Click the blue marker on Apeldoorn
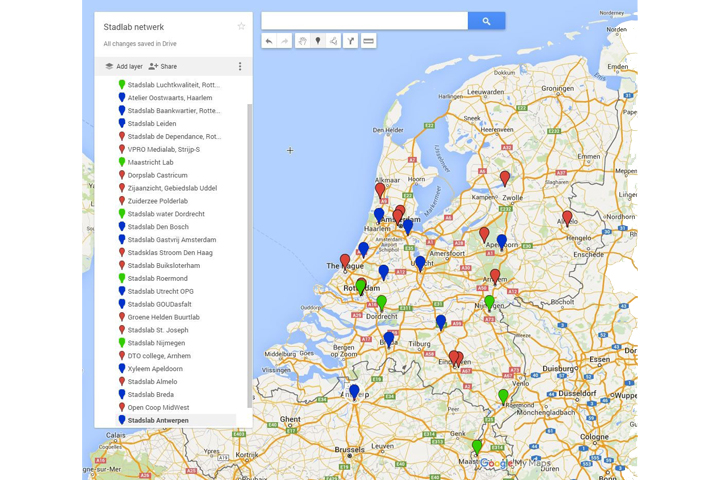 [x=501, y=242]
